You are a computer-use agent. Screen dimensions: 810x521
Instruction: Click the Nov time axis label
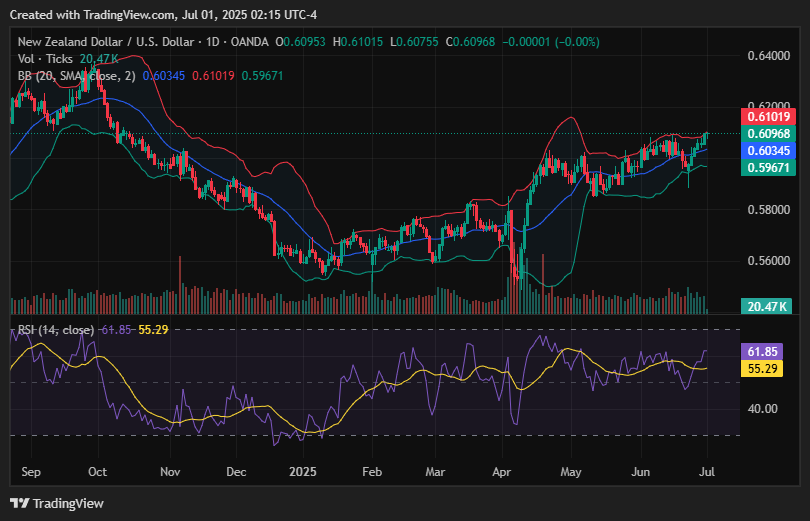170,472
